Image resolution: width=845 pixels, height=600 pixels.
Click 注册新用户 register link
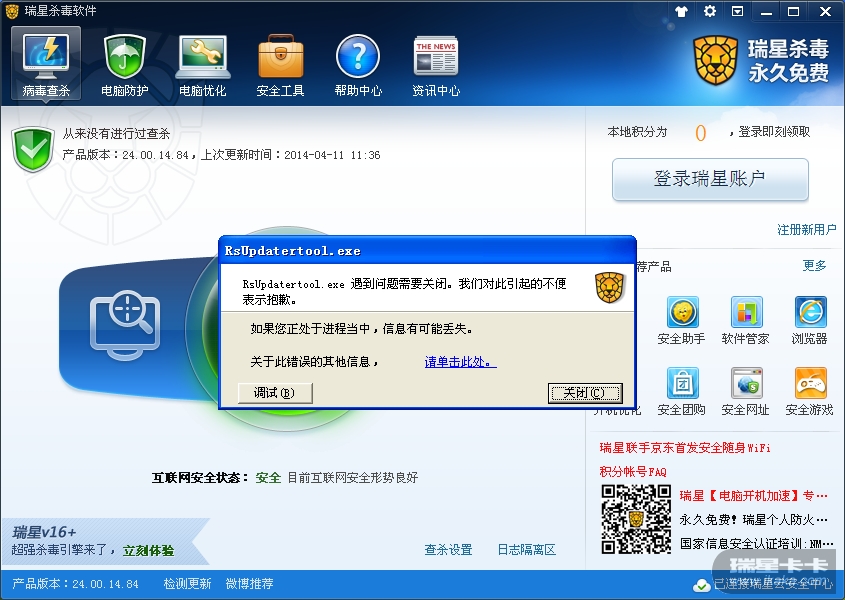coord(807,230)
